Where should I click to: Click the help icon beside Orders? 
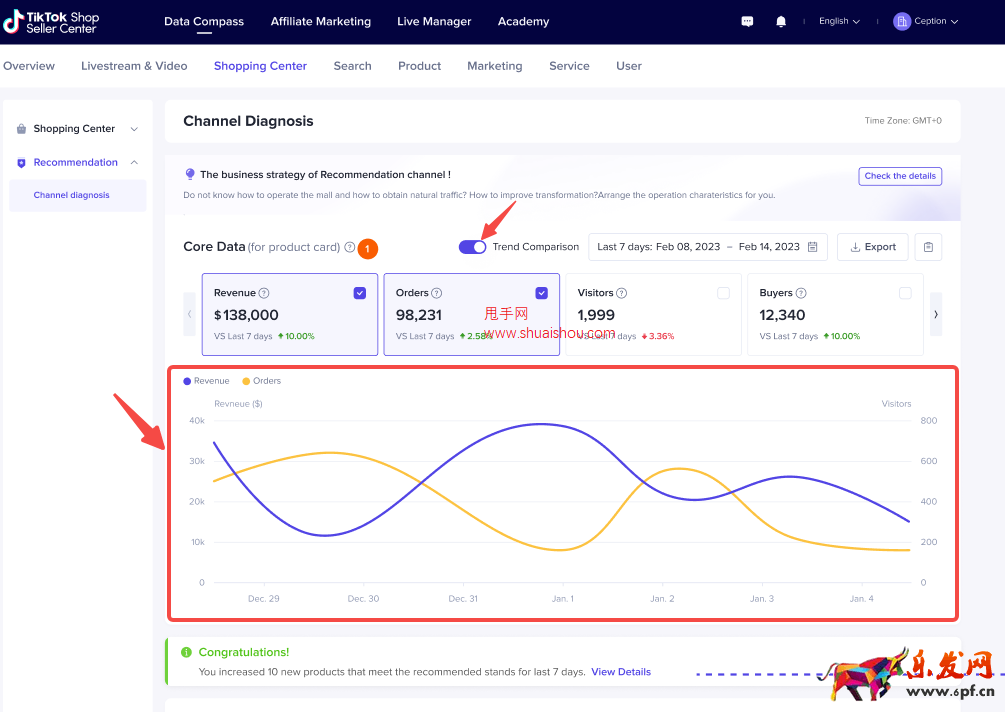(436, 293)
